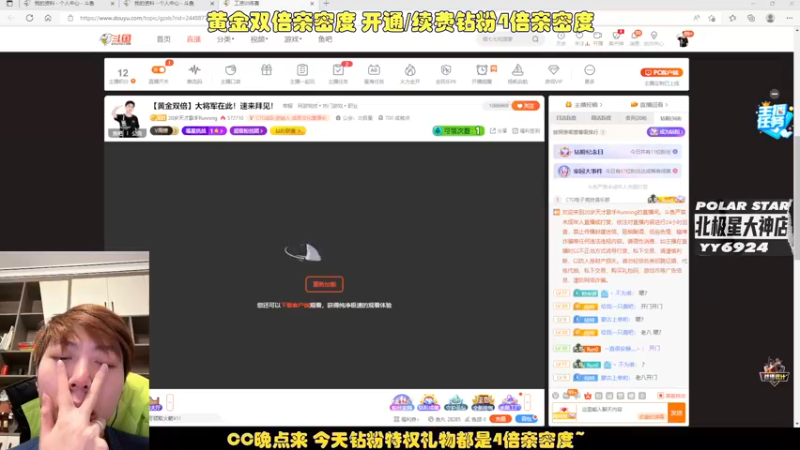The height and width of the screenshot is (450, 800).
Task: Open the 直播回看 link
Action: (x=649, y=105)
